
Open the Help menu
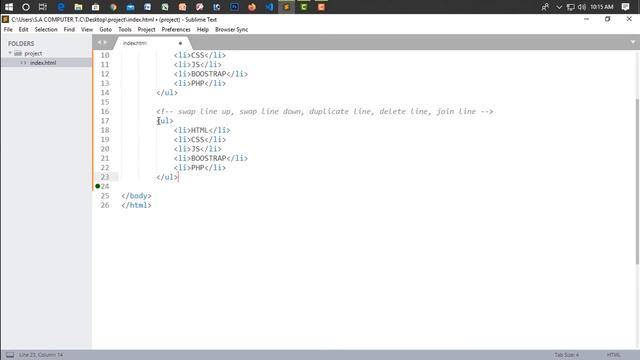click(202, 29)
